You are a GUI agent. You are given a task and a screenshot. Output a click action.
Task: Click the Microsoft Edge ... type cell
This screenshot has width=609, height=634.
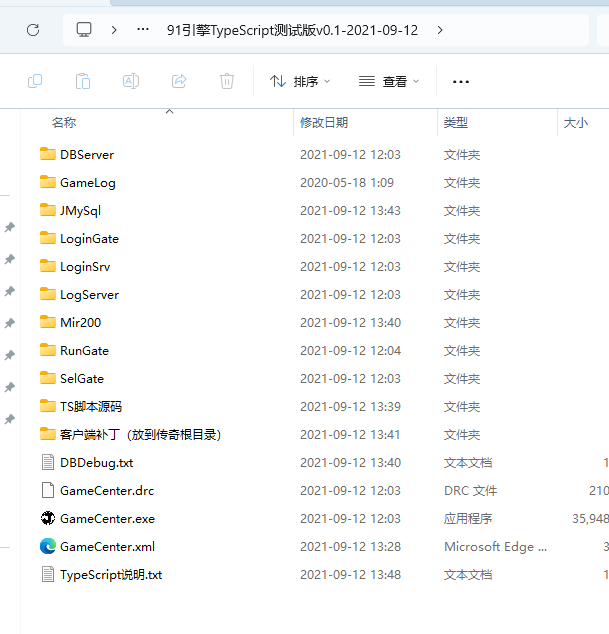click(495, 547)
